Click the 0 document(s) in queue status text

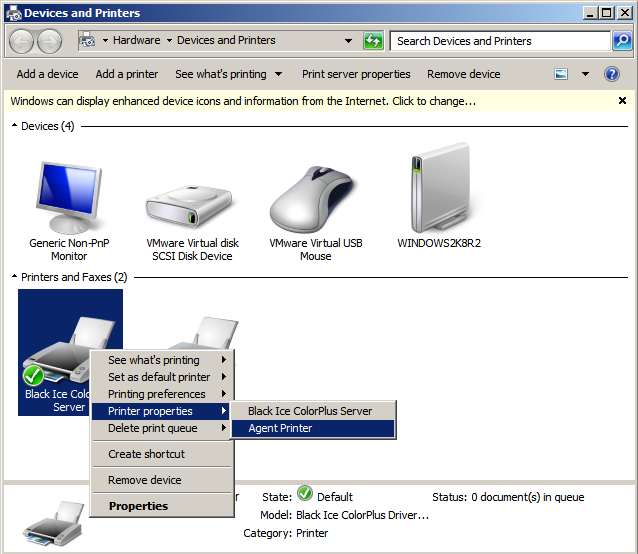click(x=528, y=497)
